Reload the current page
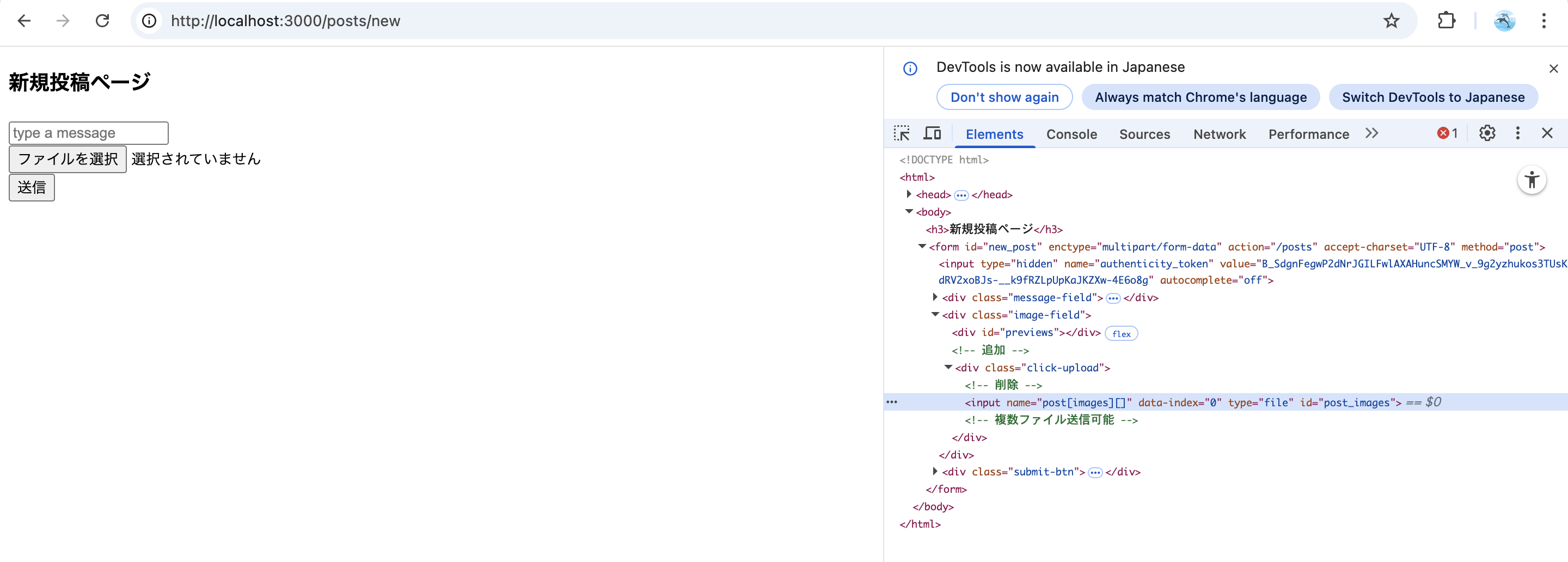 pos(102,21)
